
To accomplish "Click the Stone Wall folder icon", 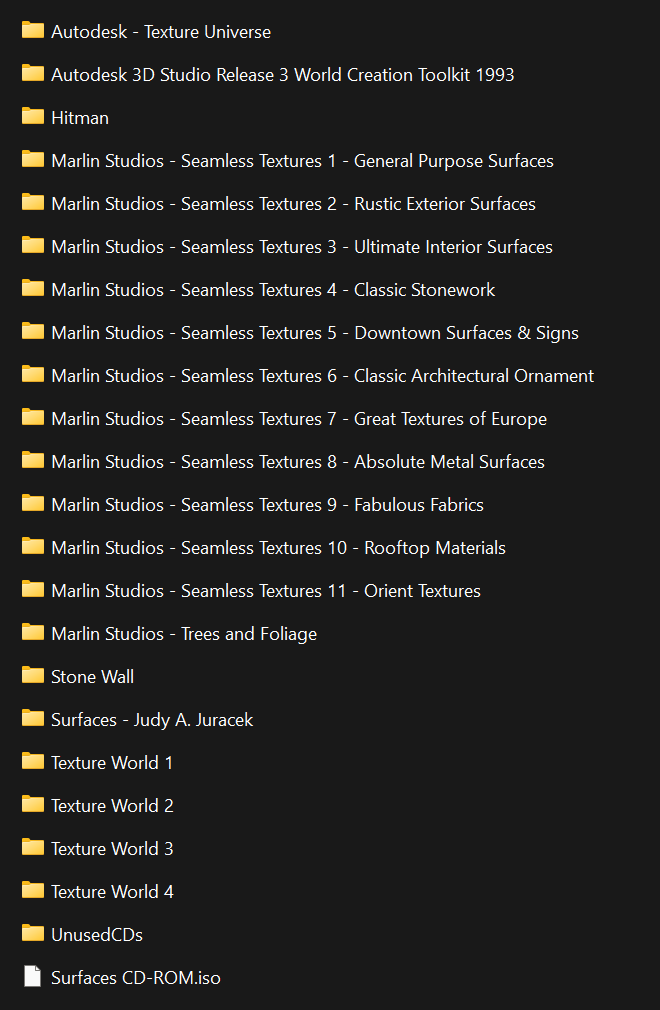I will (33, 675).
